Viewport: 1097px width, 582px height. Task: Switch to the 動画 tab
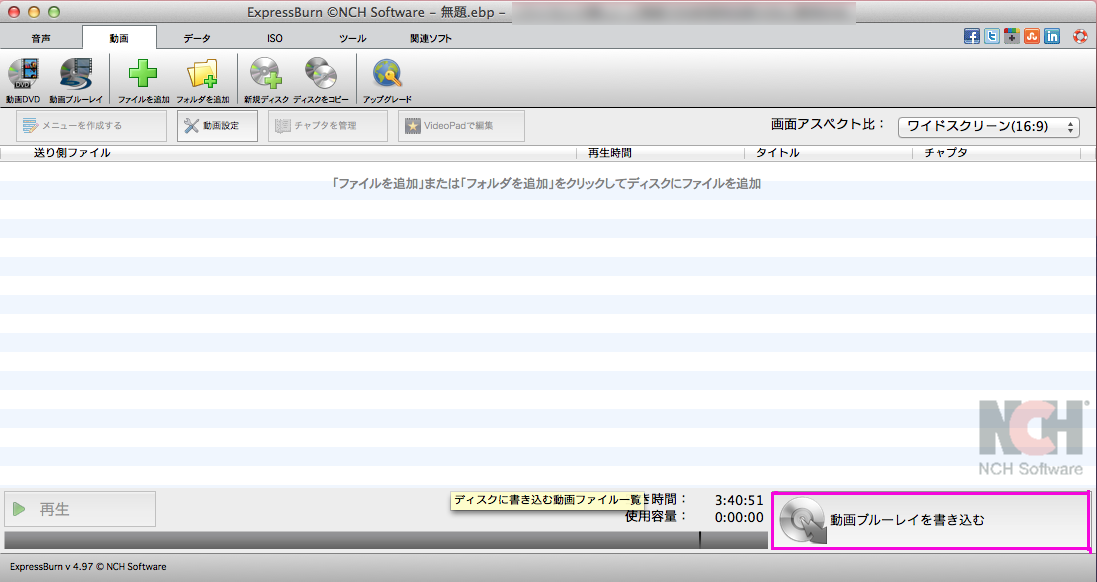tap(119, 38)
